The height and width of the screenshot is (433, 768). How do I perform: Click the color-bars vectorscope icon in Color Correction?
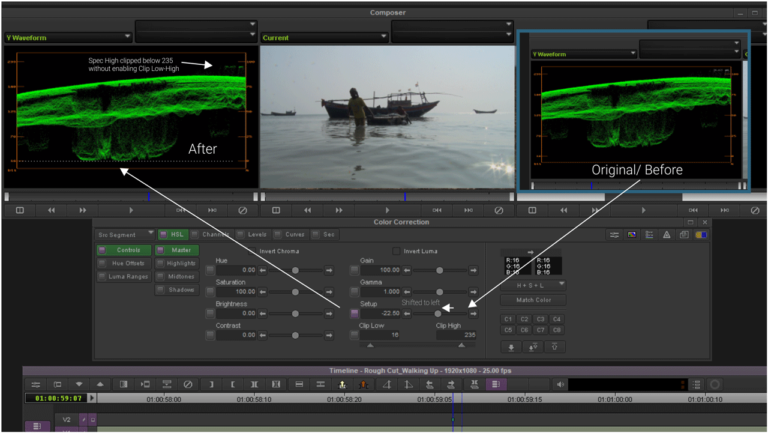coord(632,235)
